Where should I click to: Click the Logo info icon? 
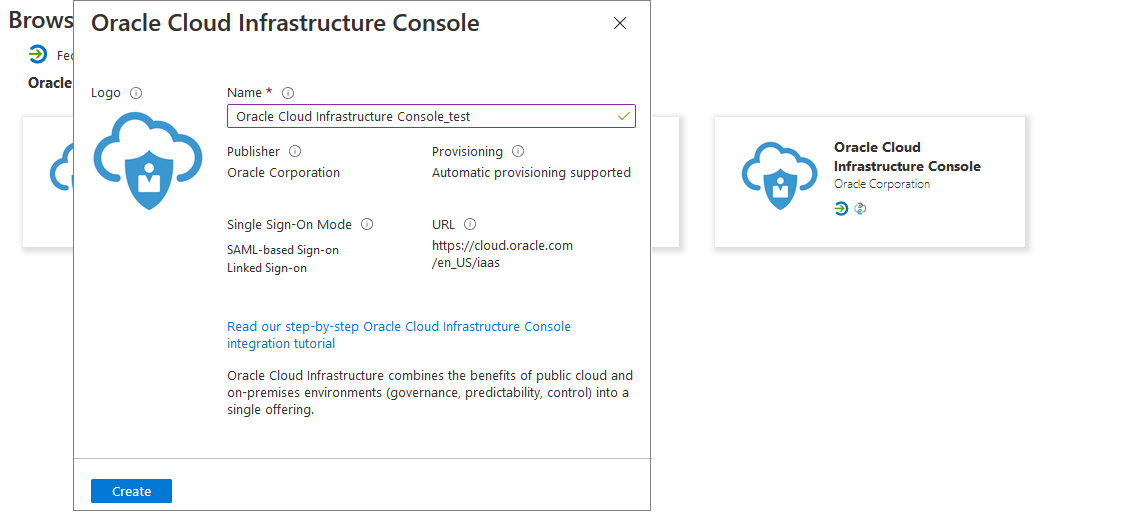136,93
